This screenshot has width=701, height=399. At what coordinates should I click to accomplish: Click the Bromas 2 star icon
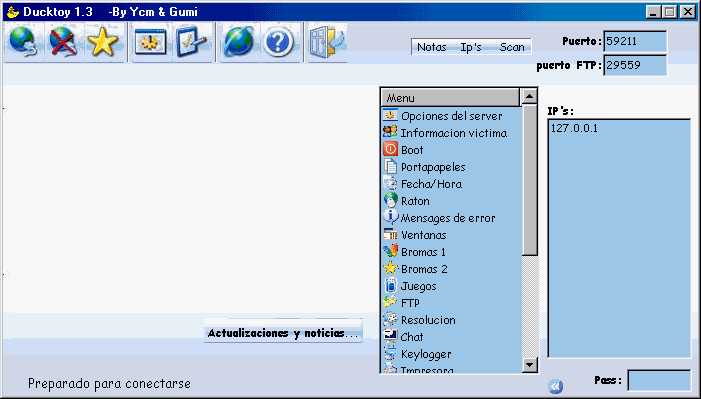pyautogui.click(x=390, y=268)
